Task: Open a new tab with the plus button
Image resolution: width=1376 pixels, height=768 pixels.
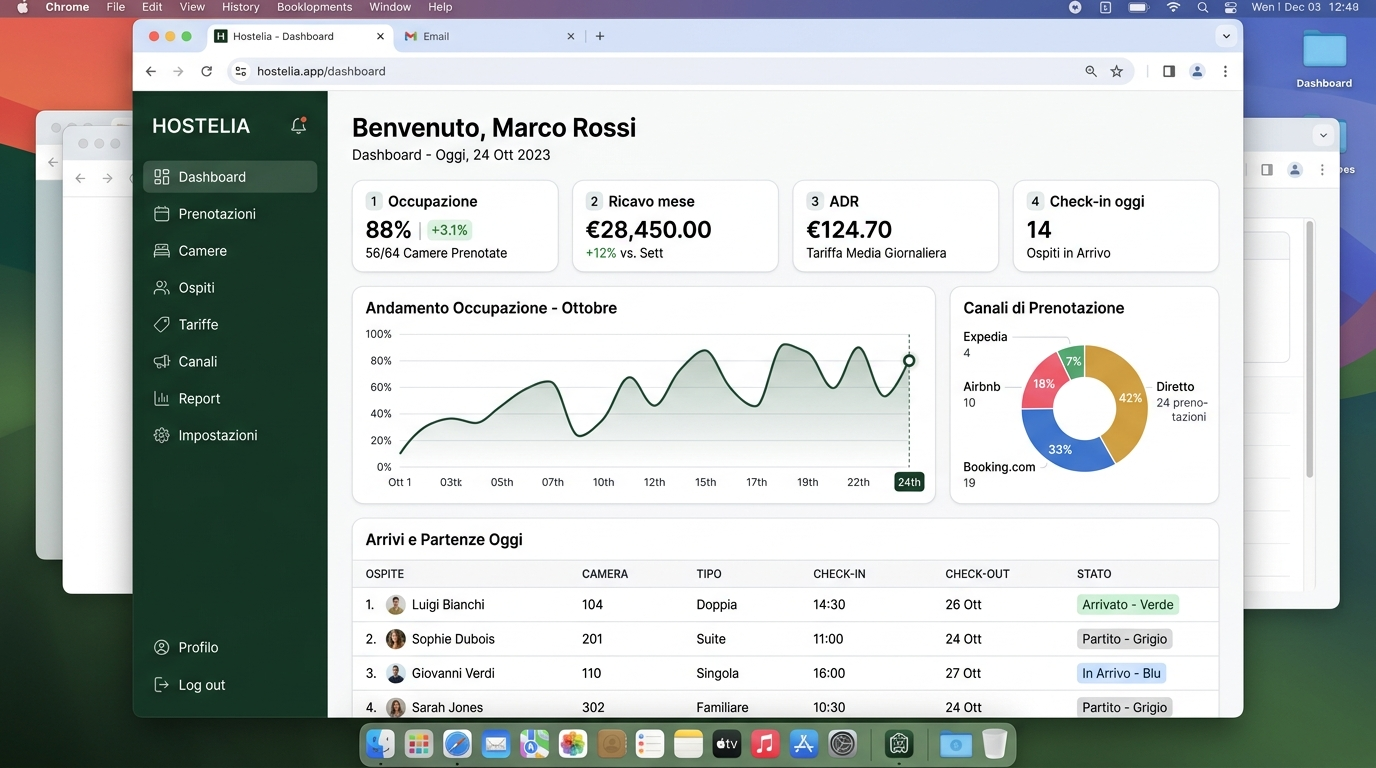Action: coord(600,36)
